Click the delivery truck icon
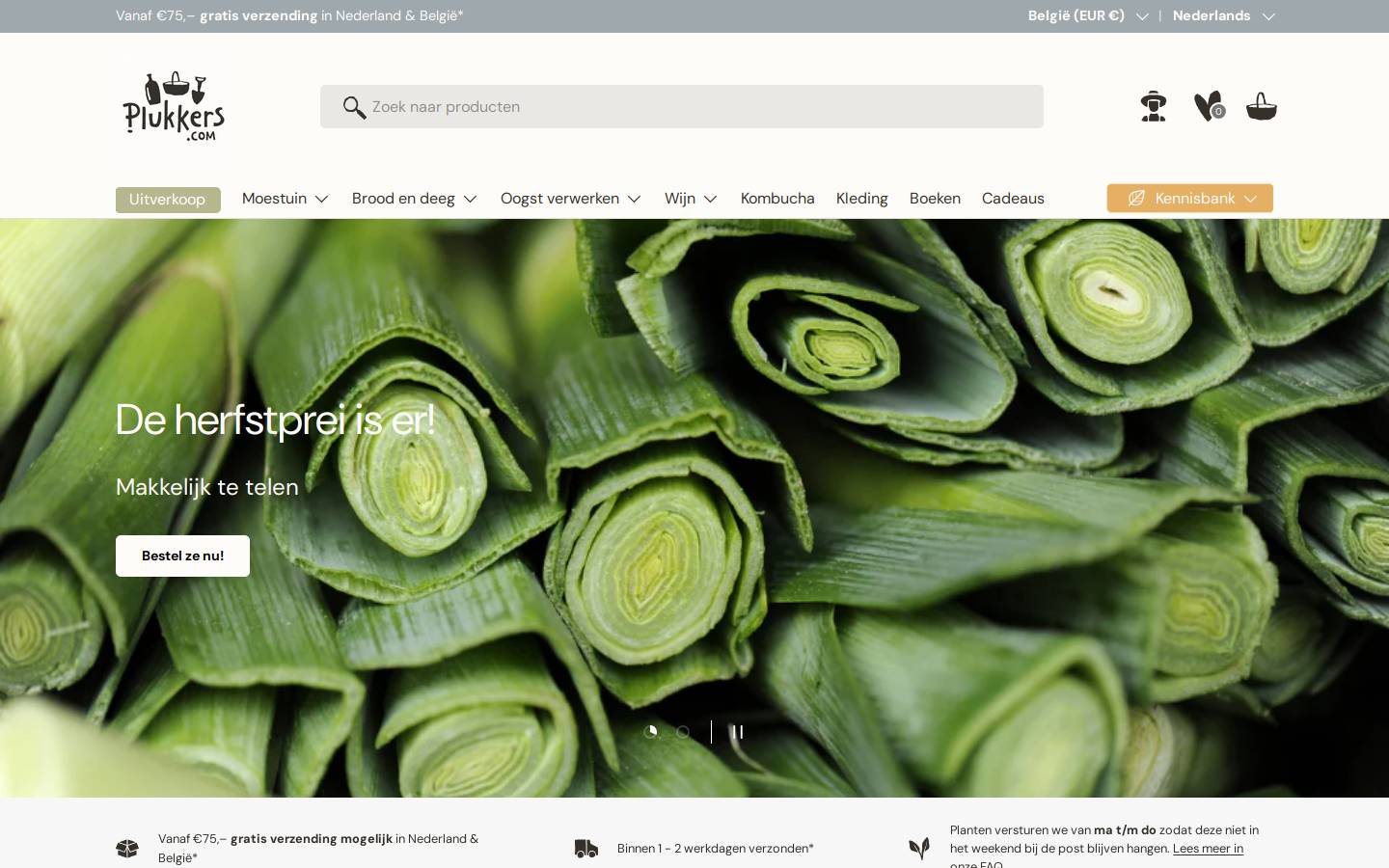 coord(586,849)
